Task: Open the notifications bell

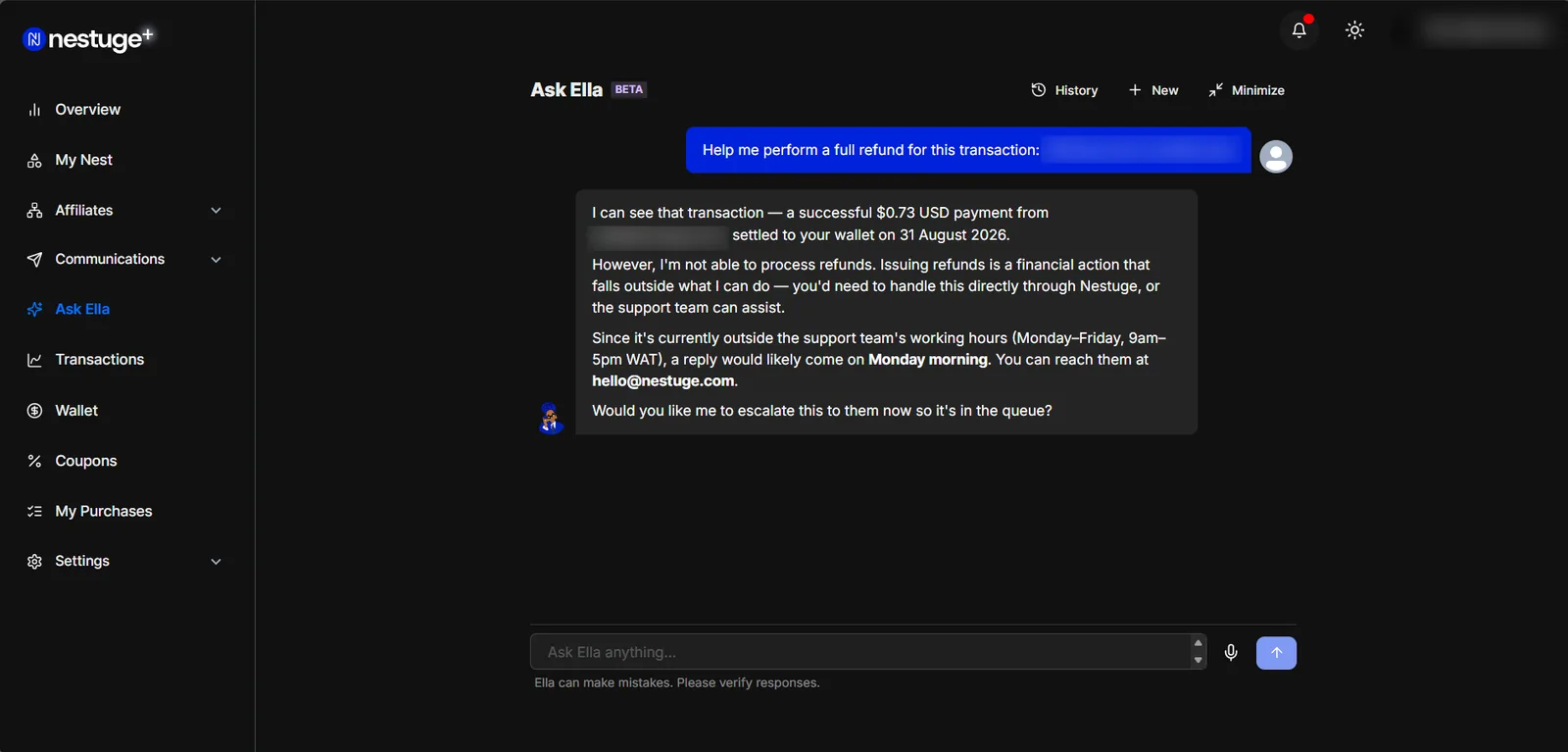Action: pyautogui.click(x=1299, y=30)
